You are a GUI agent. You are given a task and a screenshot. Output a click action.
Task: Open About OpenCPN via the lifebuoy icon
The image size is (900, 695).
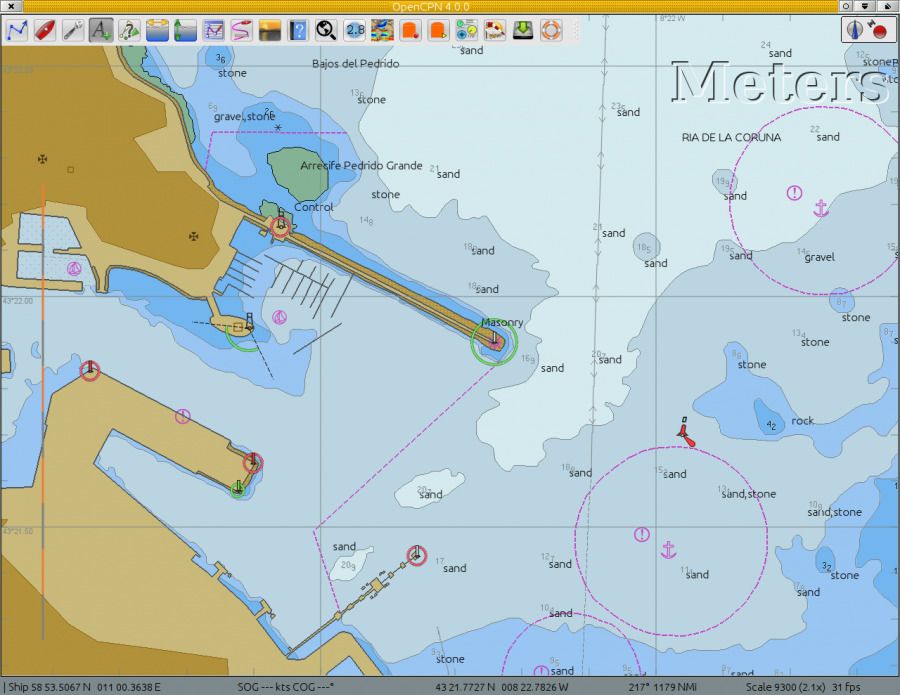tap(550, 30)
